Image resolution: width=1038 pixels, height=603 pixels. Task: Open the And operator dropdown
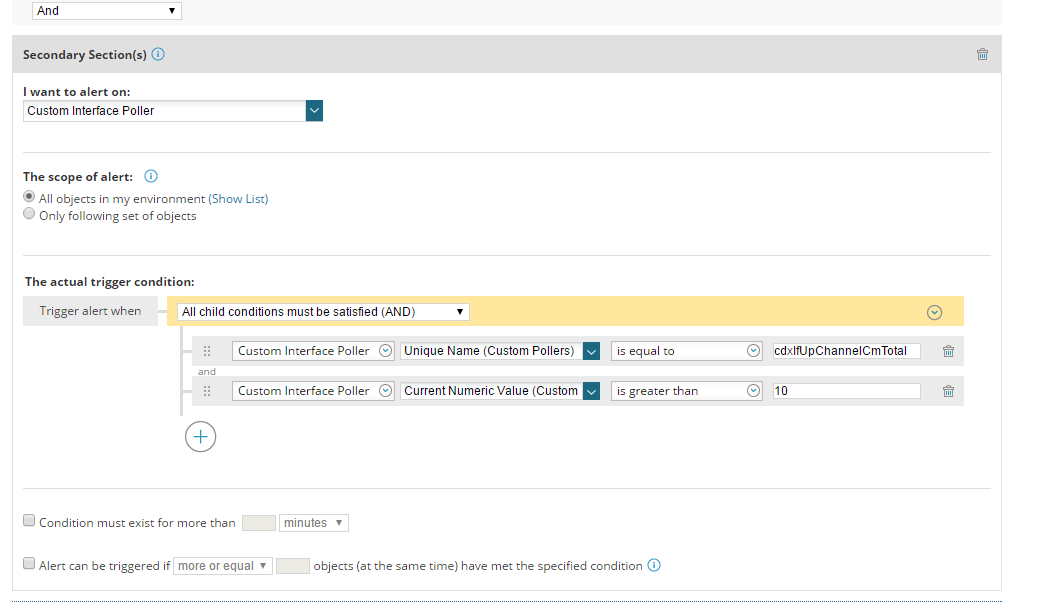(107, 11)
